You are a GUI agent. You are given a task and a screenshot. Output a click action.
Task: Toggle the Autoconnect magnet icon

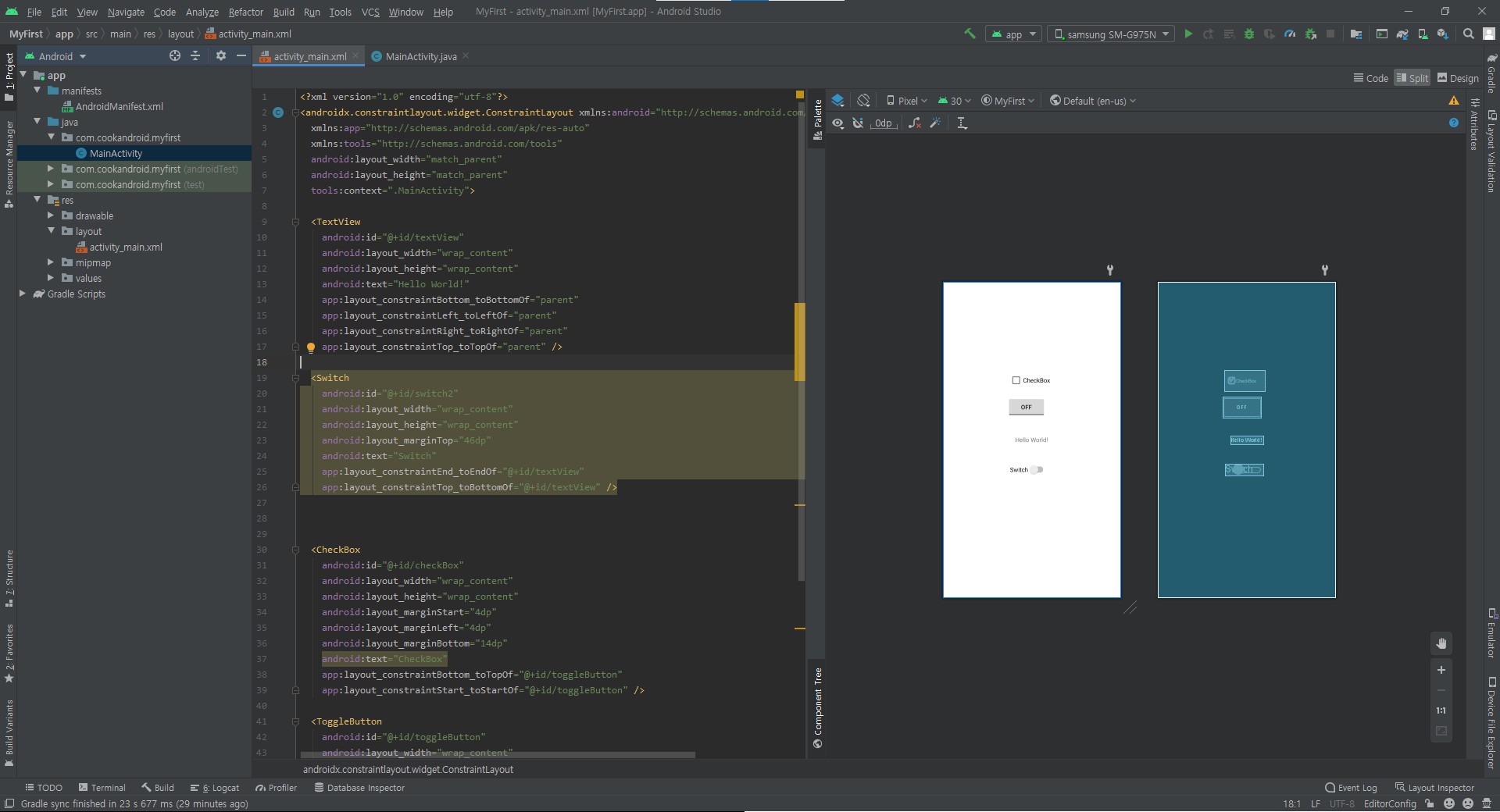click(859, 123)
